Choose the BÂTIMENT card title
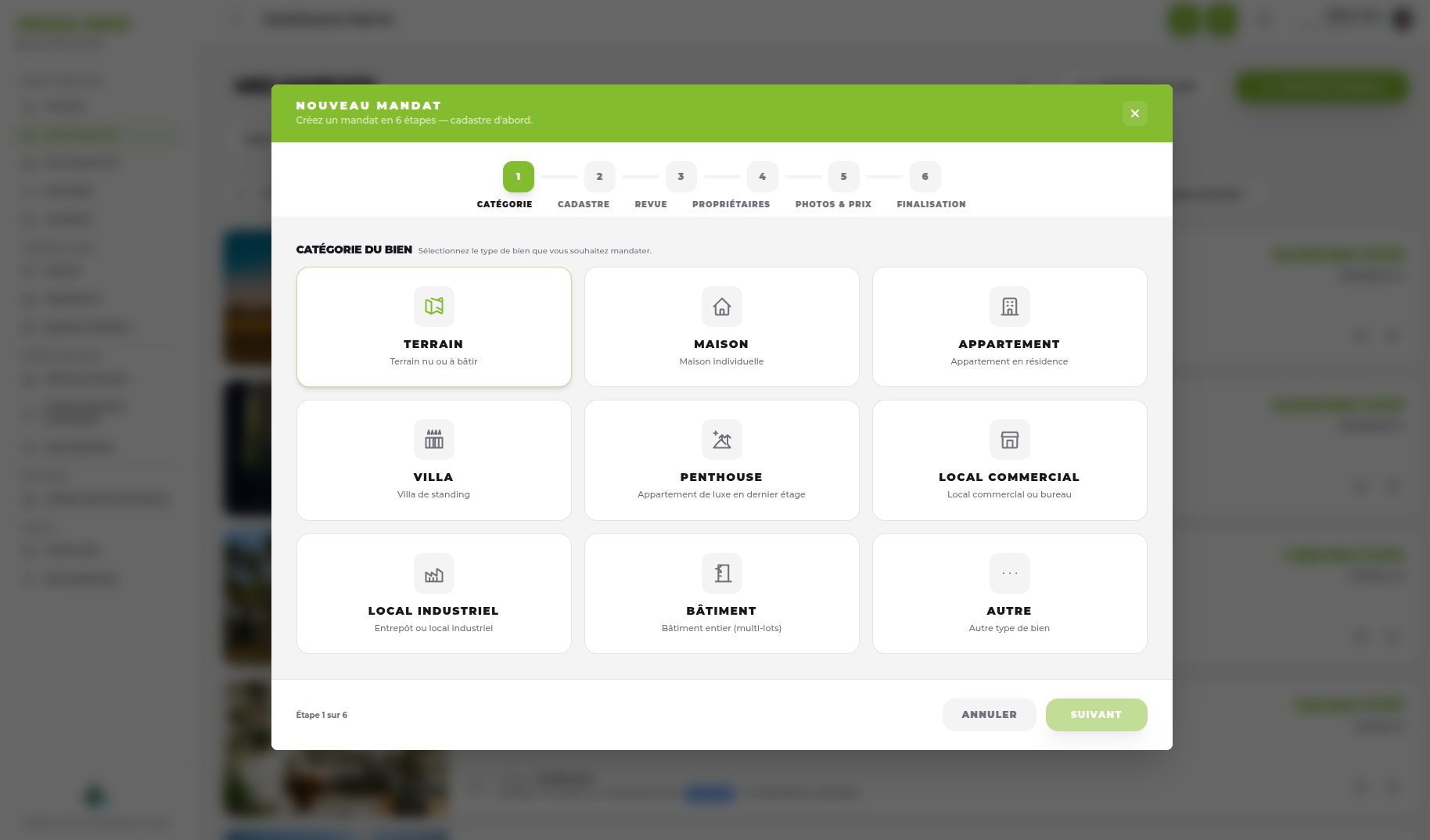The image size is (1430, 840). click(x=721, y=611)
